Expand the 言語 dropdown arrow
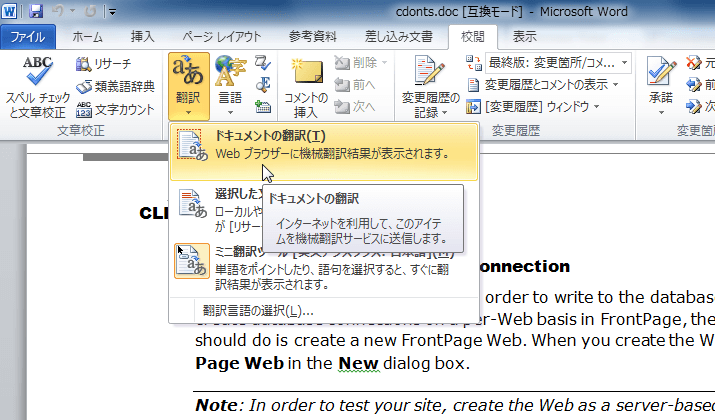 230,113
